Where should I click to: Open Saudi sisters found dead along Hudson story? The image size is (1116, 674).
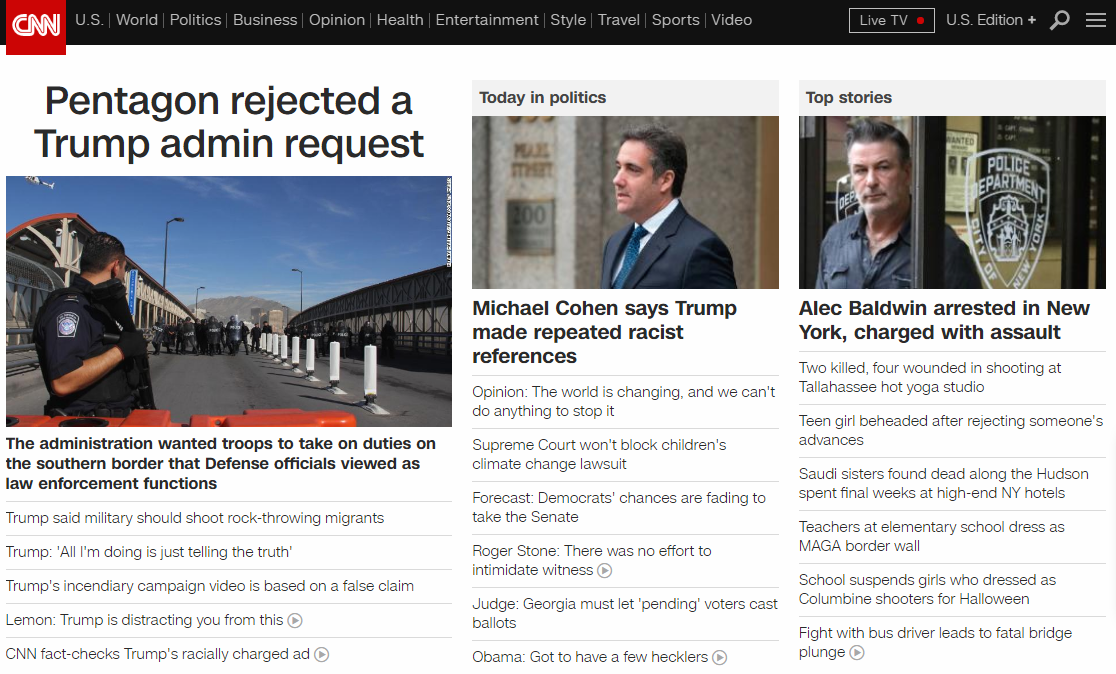944,483
